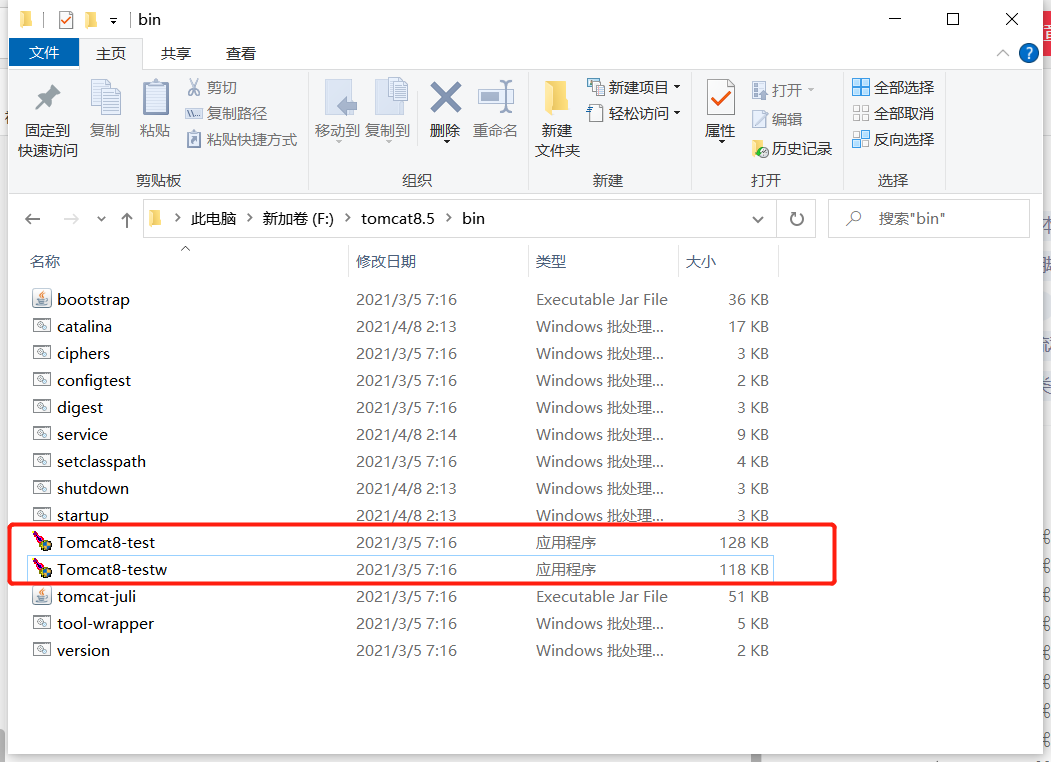Click the Paste (粘贴) ribbon icon
The image size is (1051, 762).
click(x=156, y=98)
